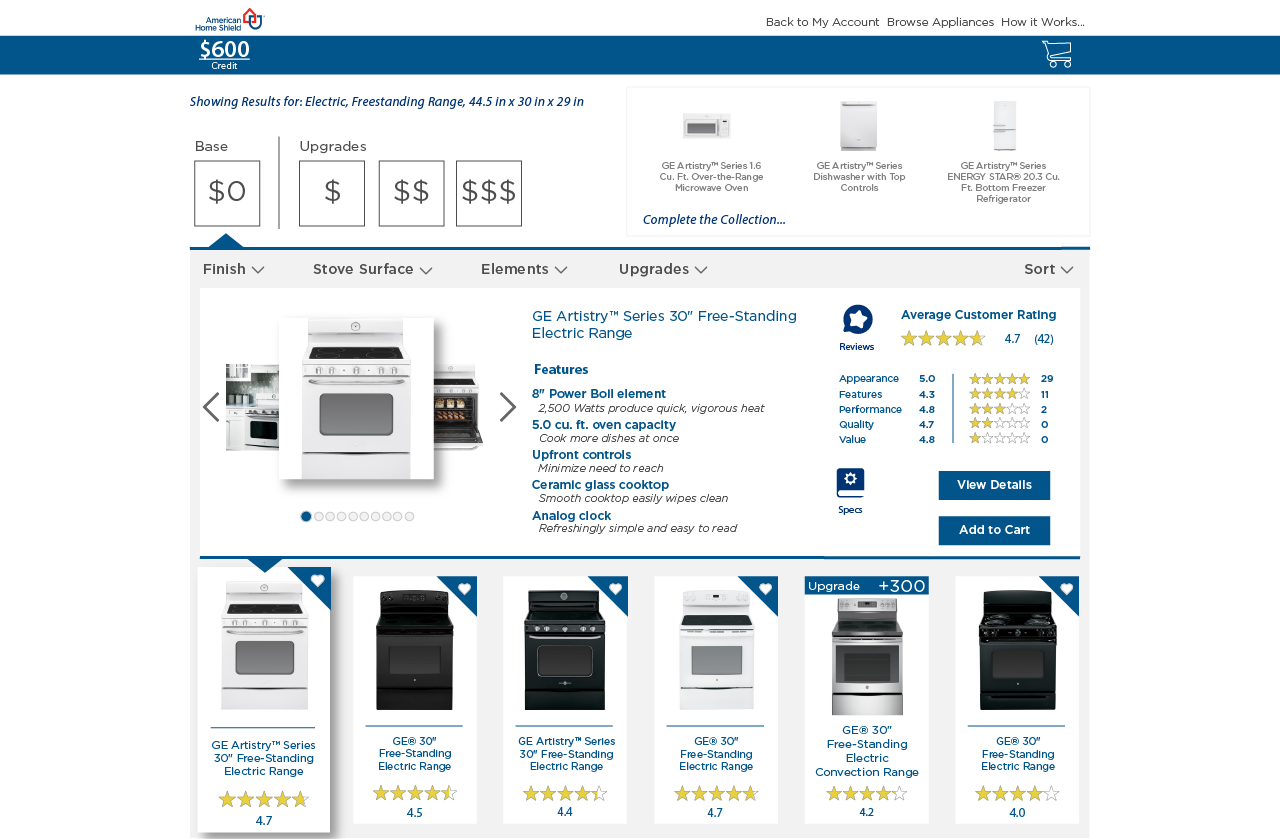Screen dimensions: 1280x839
Task: Open GE Artistry Bottom Freezer Refrigerator thumbnail
Action: click(x=1005, y=126)
